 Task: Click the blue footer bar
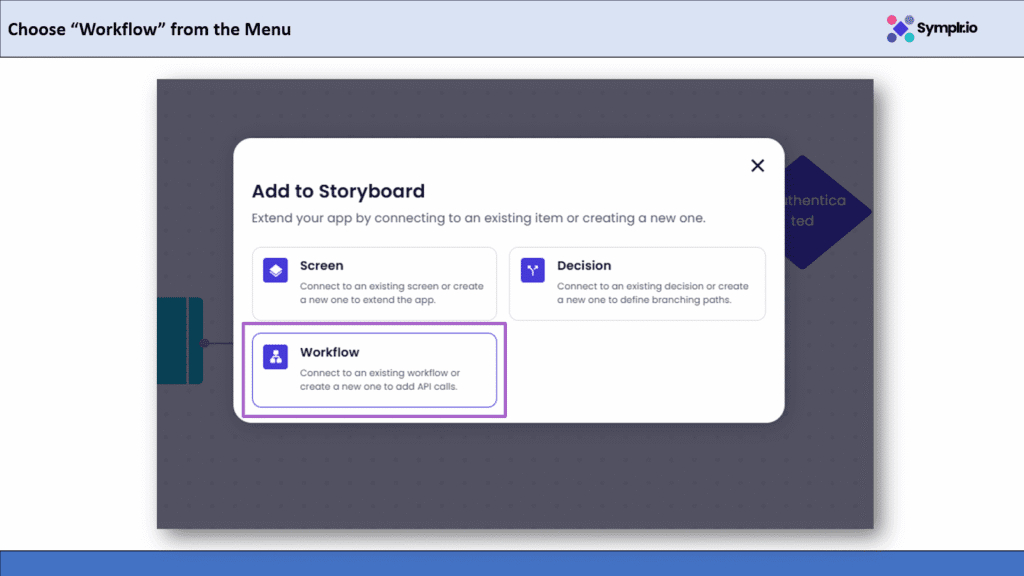coord(512,563)
